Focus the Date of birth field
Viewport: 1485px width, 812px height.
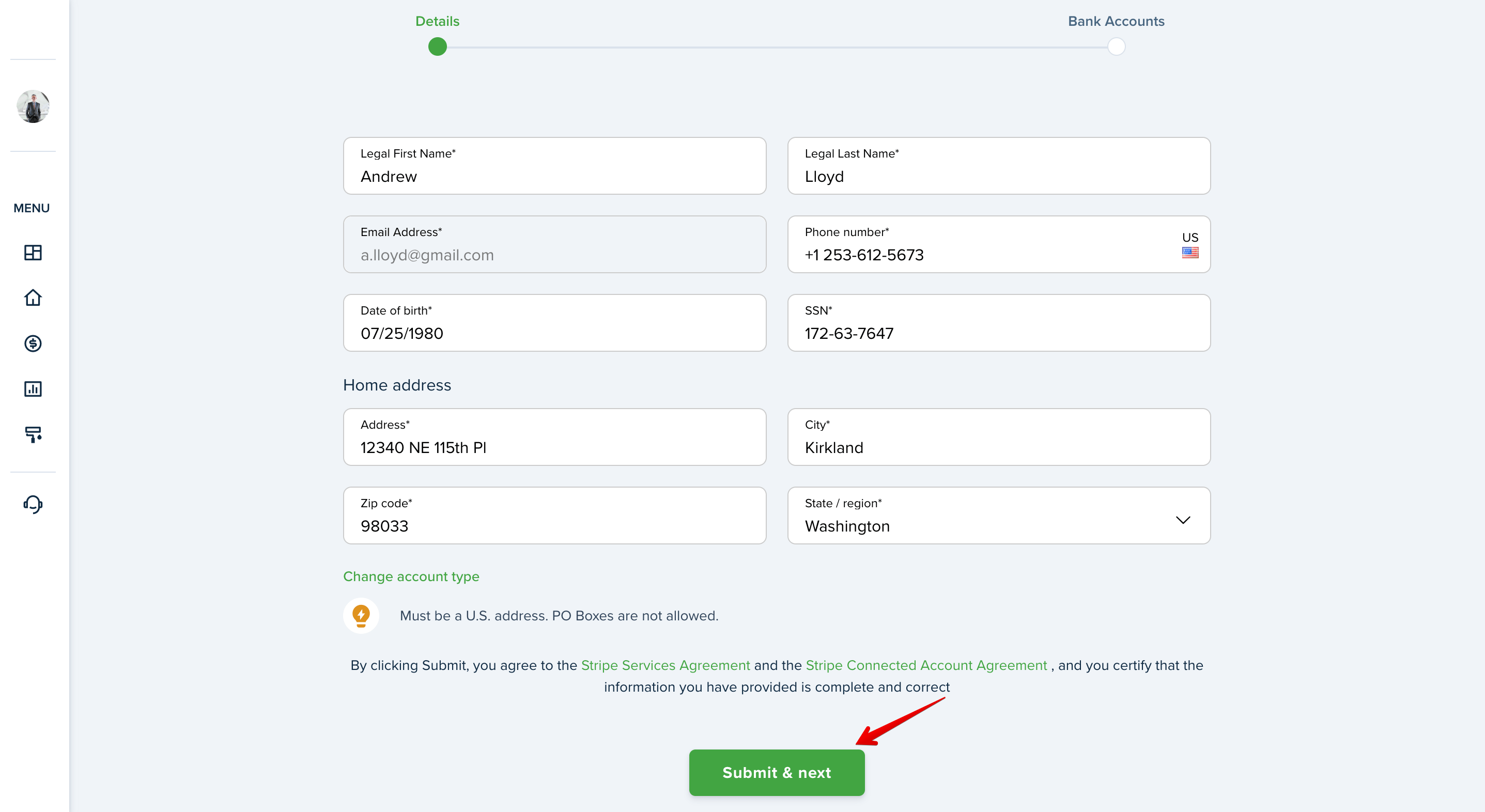(554, 323)
